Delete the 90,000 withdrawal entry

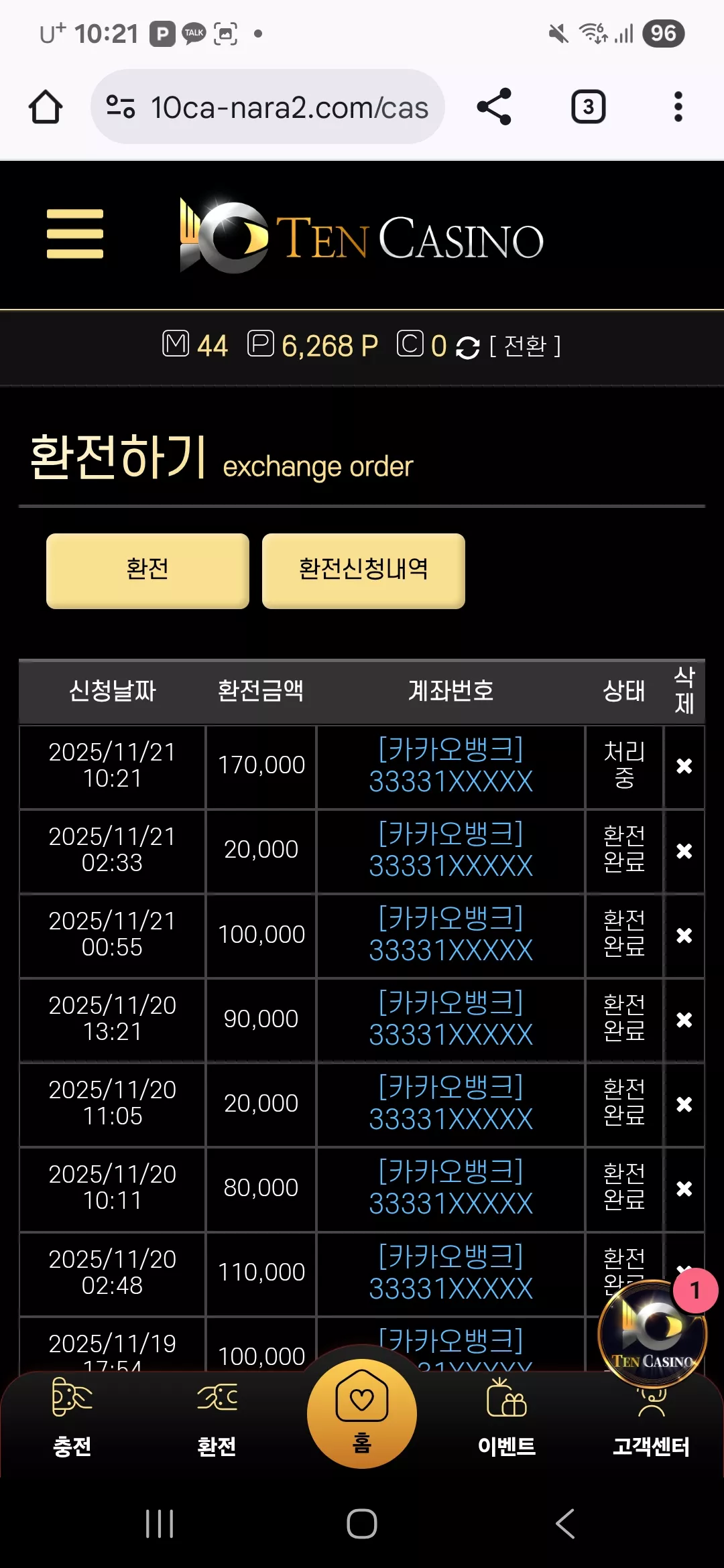click(684, 1020)
